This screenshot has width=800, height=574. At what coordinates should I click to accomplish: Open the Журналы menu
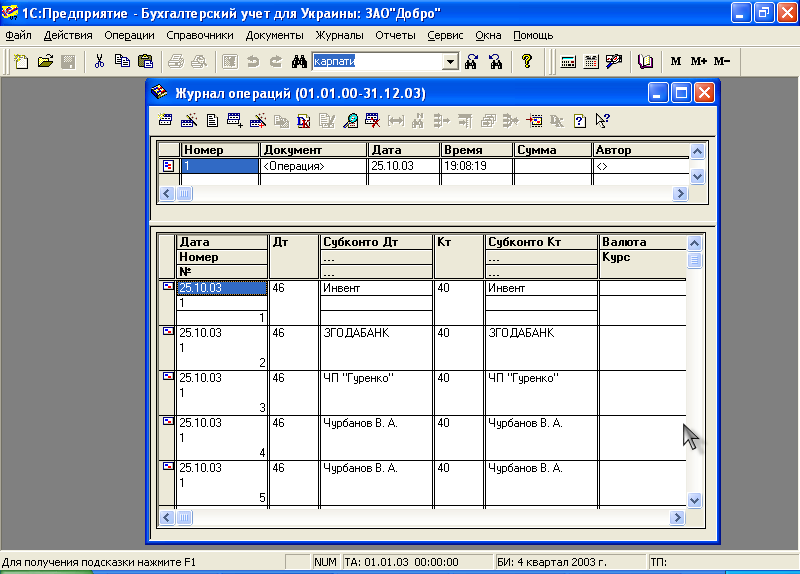click(x=339, y=35)
